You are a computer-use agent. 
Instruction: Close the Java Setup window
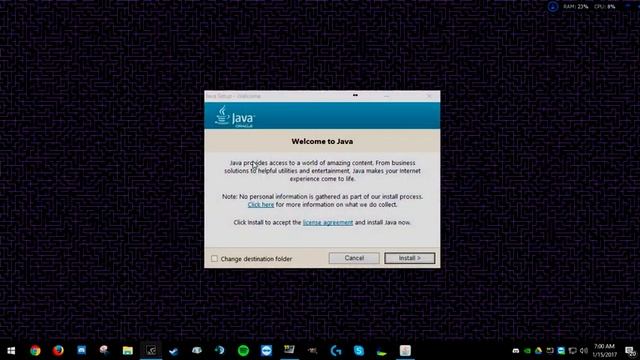[429, 96]
